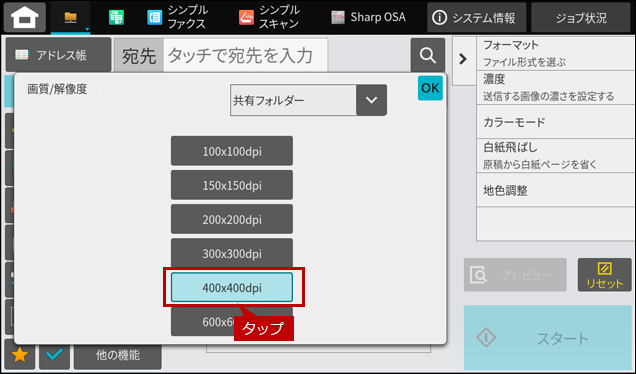Click the magnifier search button
This screenshot has height=374, width=636.
coord(428,55)
